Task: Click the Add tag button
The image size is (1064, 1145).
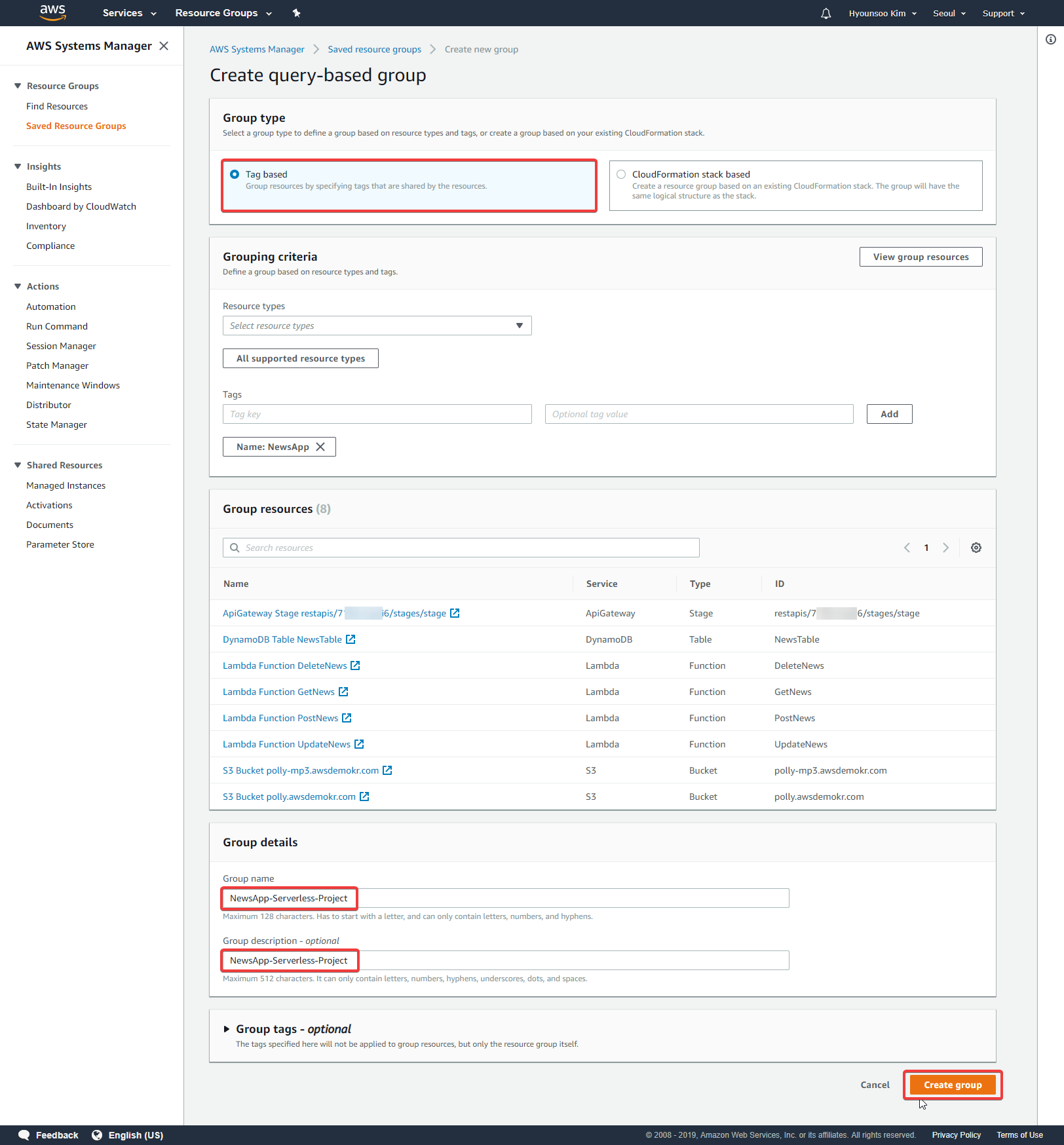Action: [889, 414]
